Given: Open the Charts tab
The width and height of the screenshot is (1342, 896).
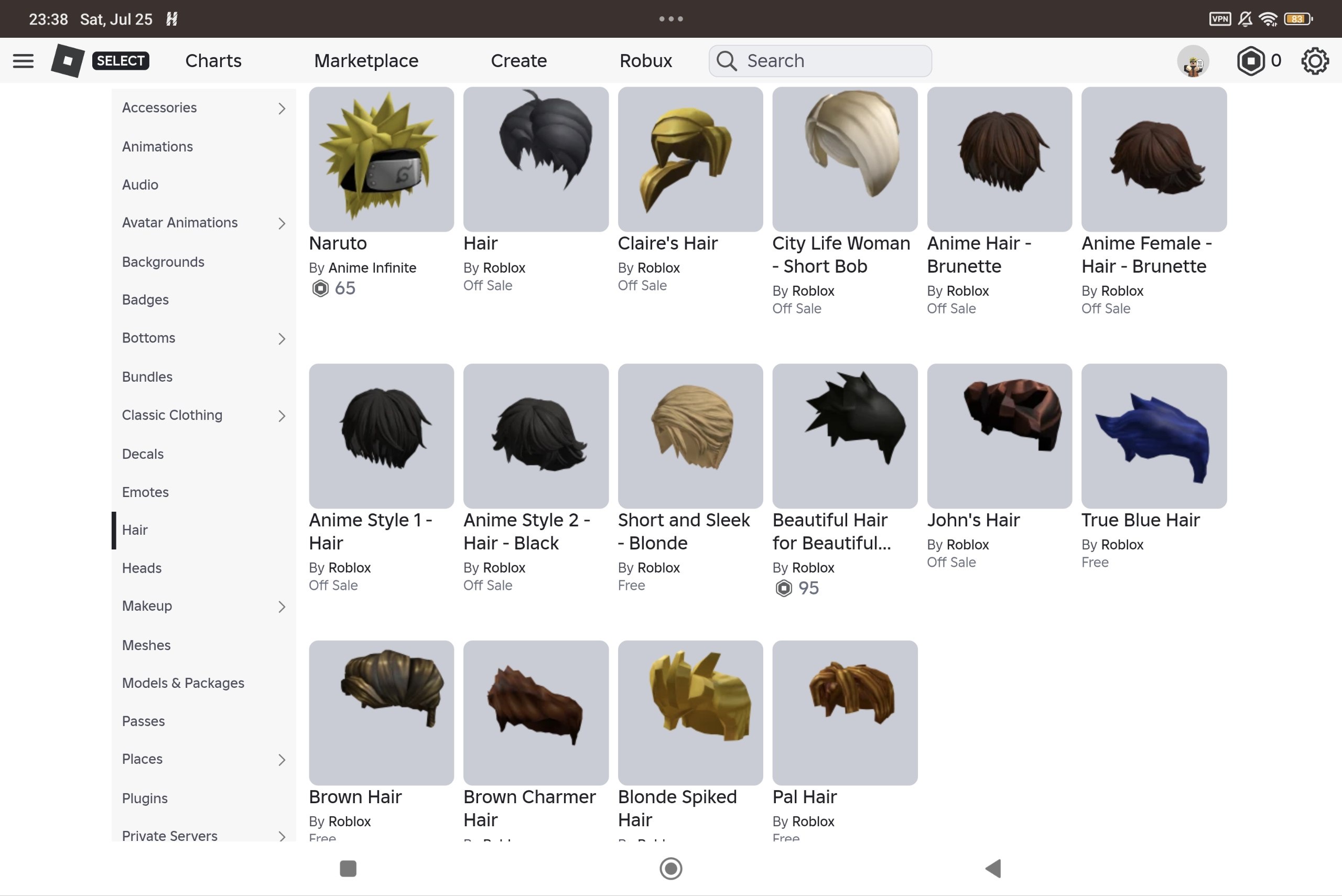Looking at the screenshot, I should pyautogui.click(x=213, y=61).
